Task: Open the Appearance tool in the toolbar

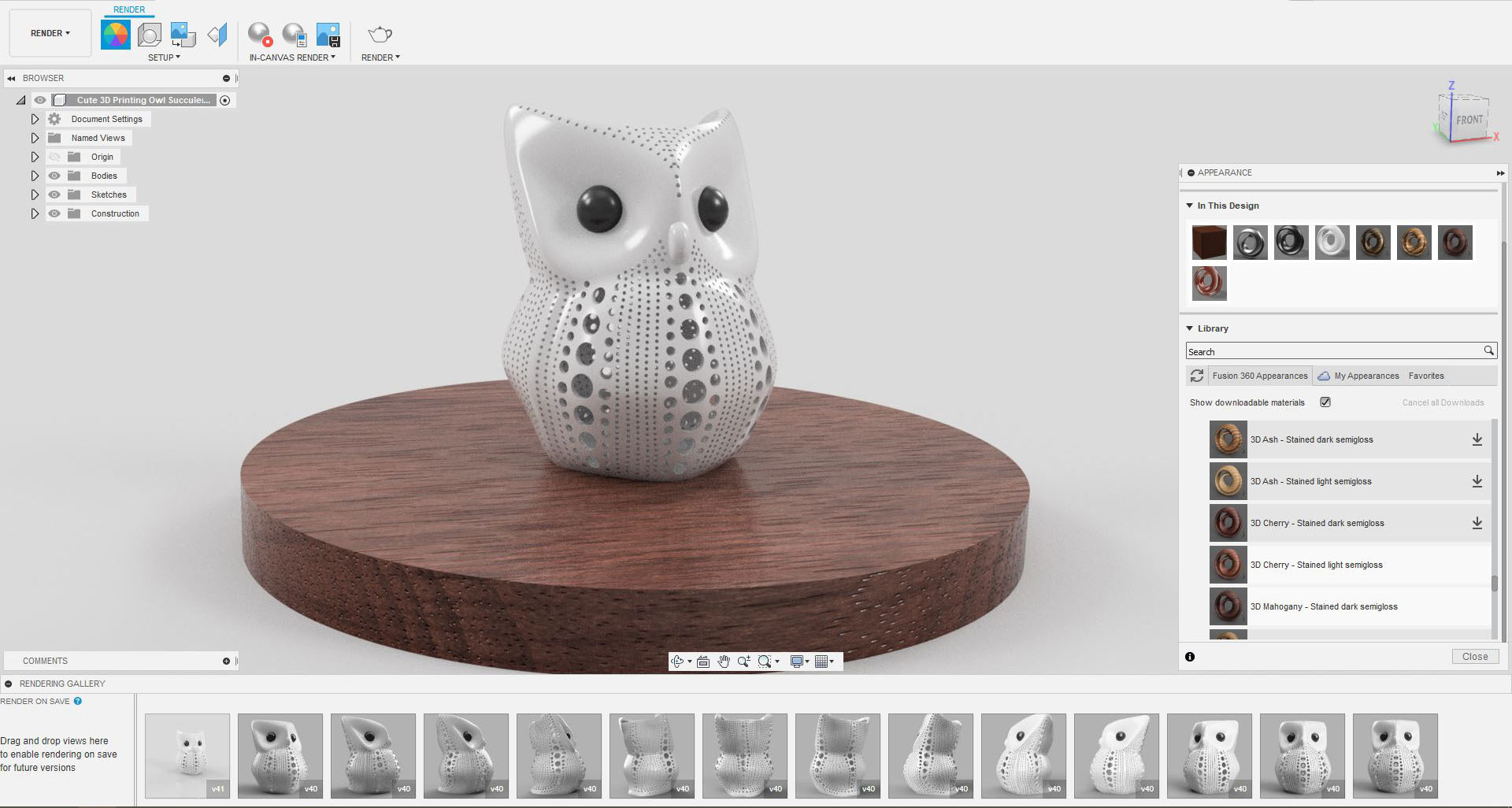Action: coord(116,35)
